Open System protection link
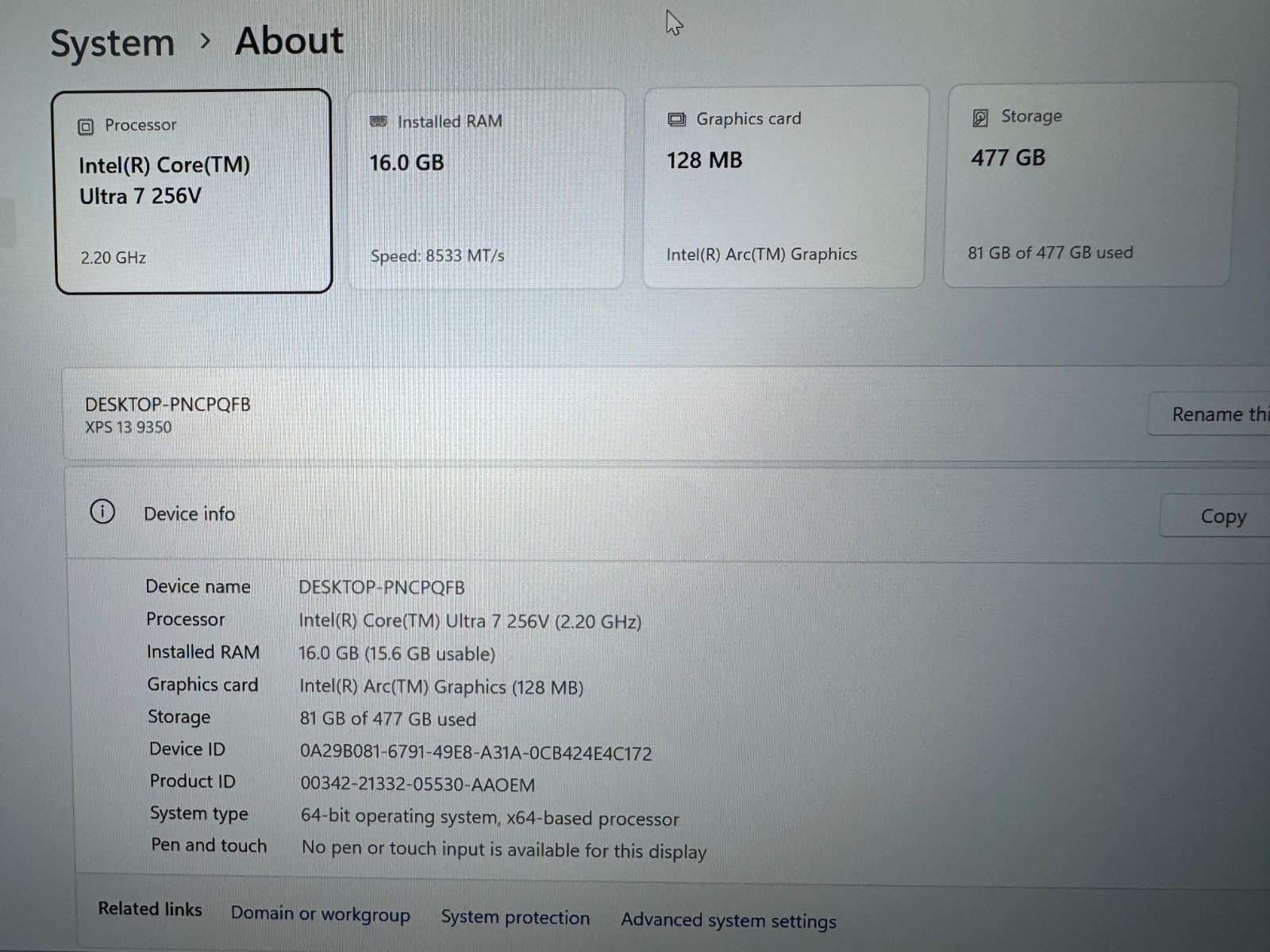This screenshot has width=1270, height=952. click(515, 917)
